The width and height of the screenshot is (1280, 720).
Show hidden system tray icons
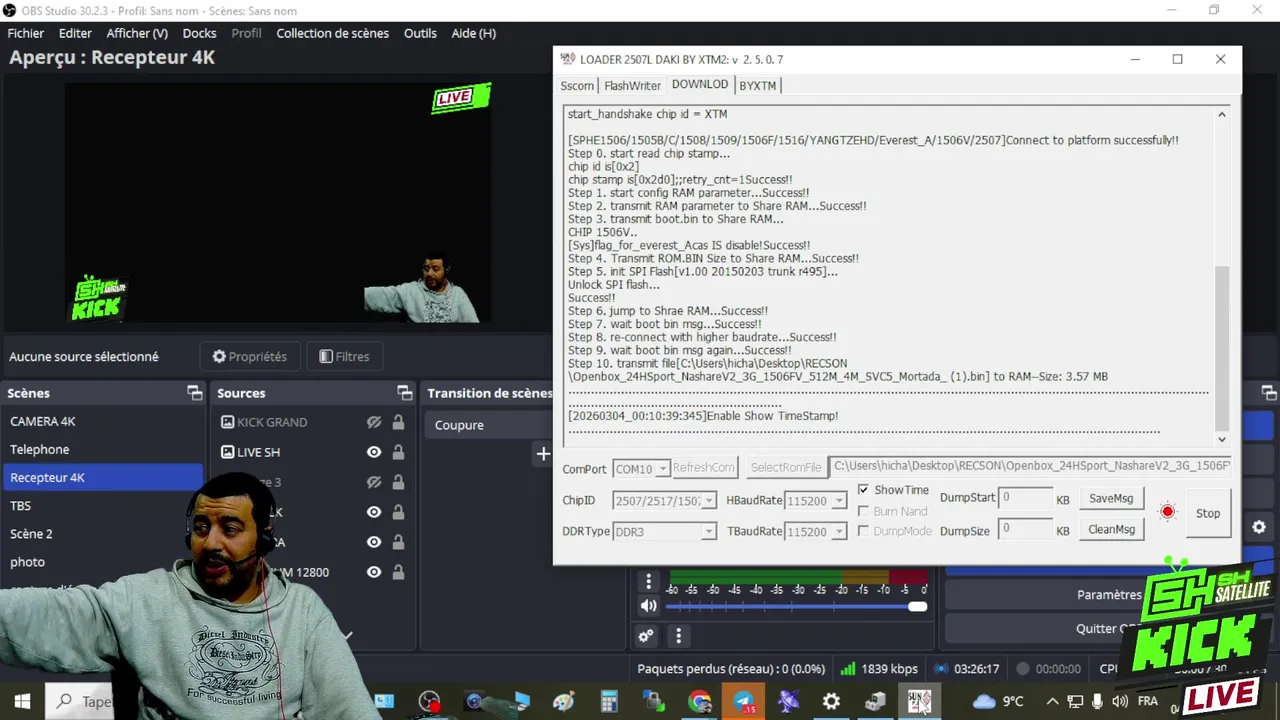point(1051,702)
